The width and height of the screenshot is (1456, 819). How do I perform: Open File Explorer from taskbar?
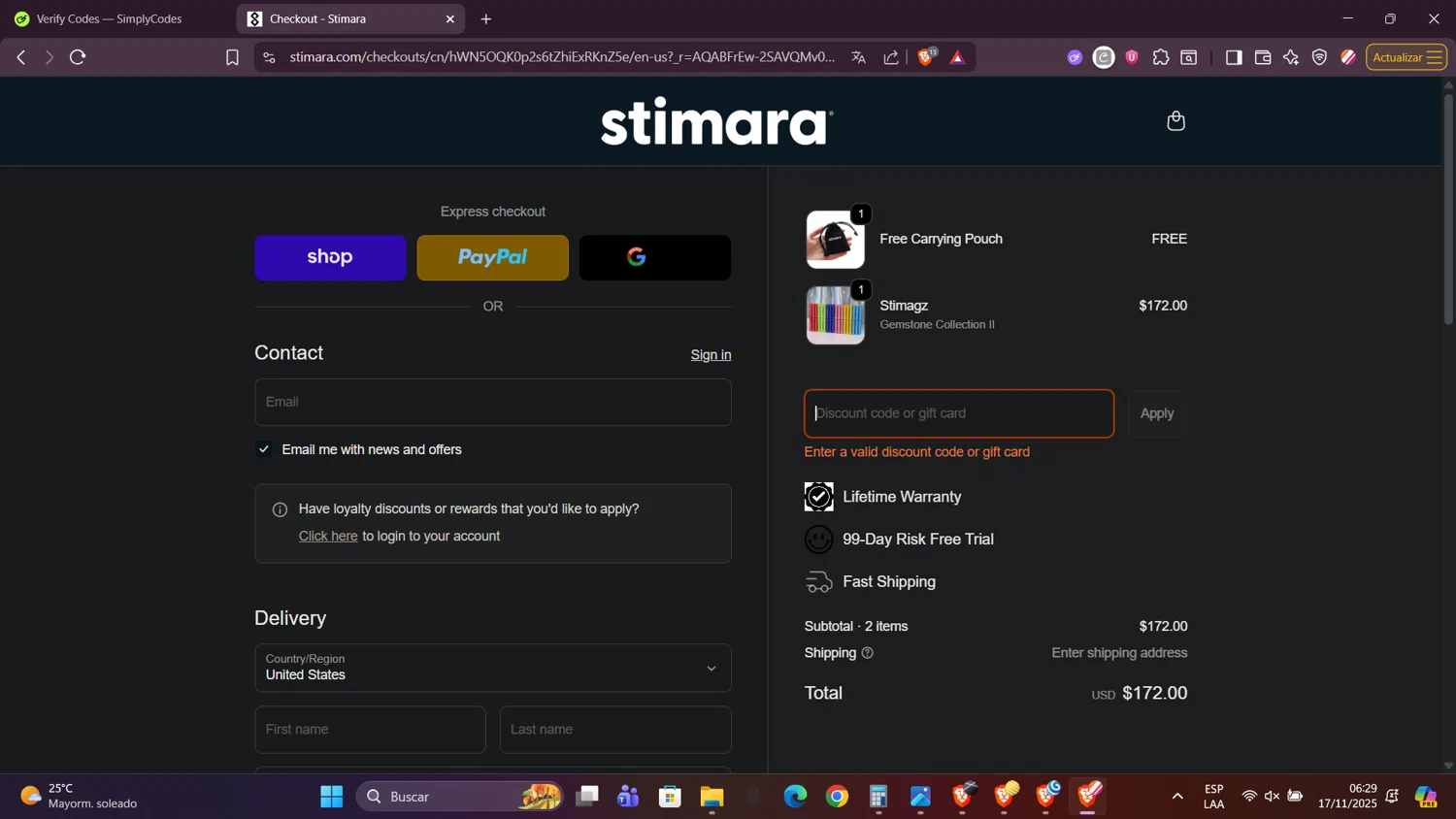(x=711, y=797)
